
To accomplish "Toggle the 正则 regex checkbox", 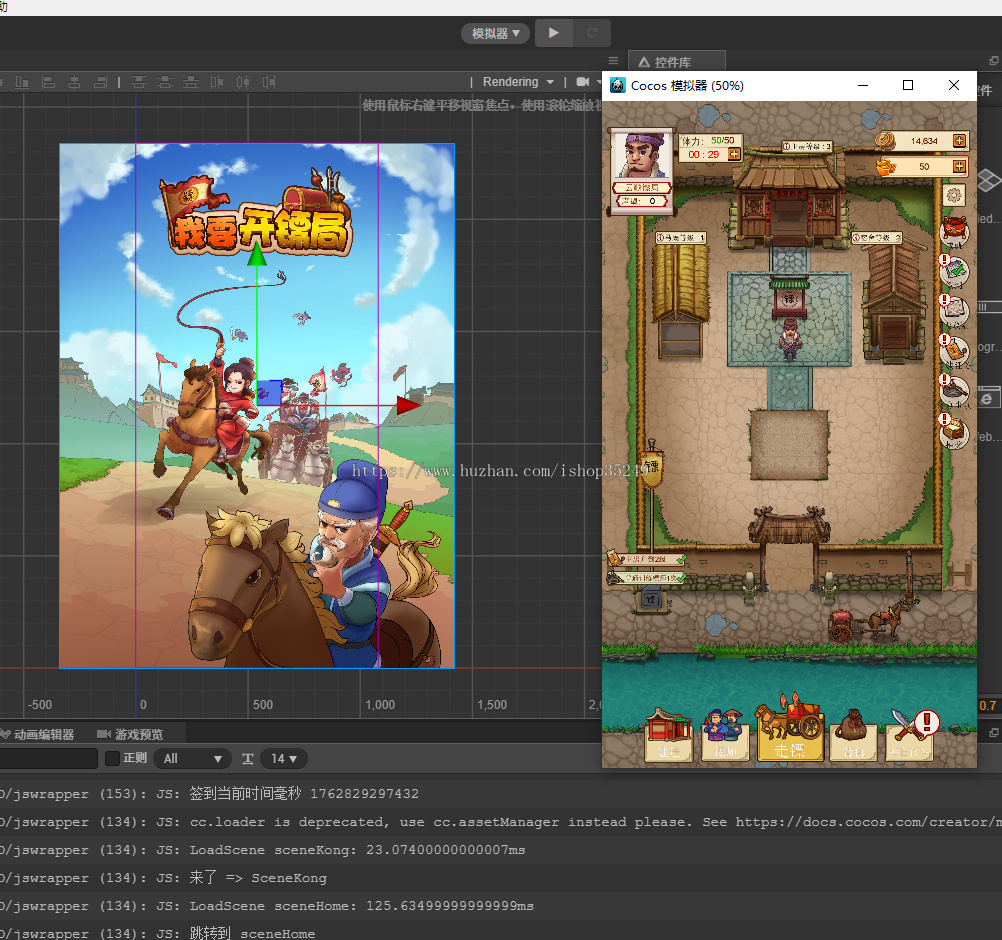I will click(x=112, y=758).
